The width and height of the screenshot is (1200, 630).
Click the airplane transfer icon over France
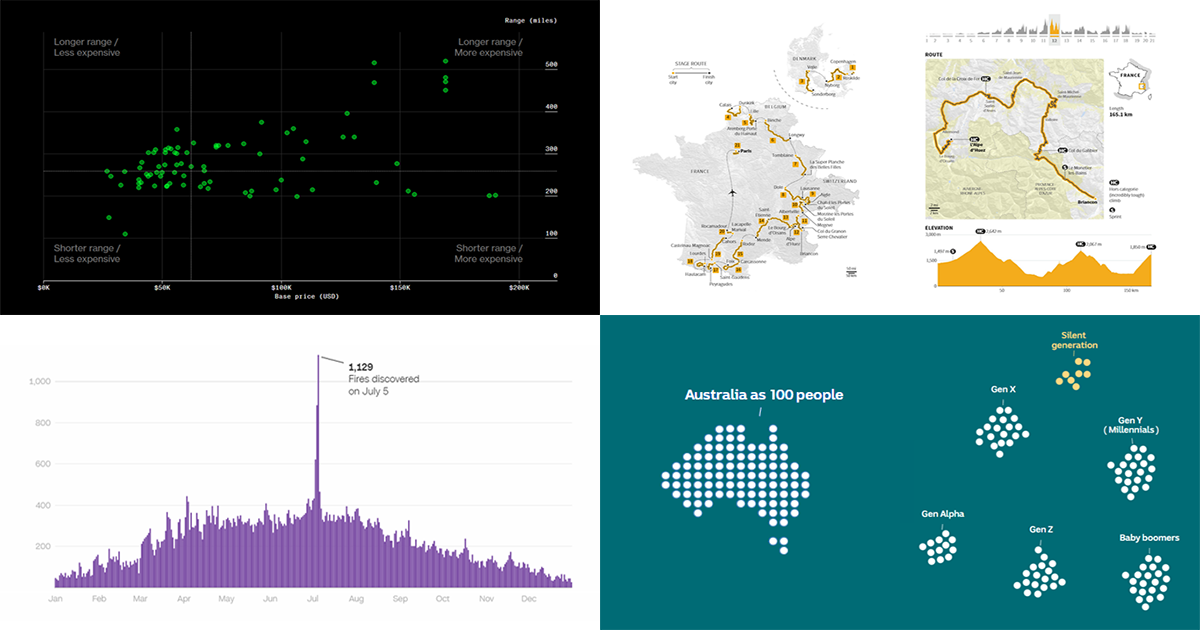pos(733,191)
